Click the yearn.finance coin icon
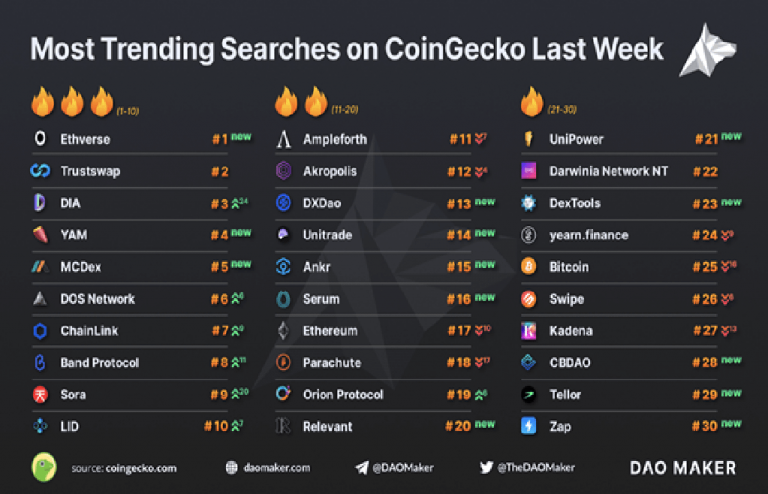The width and height of the screenshot is (768, 494). tap(528, 235)
